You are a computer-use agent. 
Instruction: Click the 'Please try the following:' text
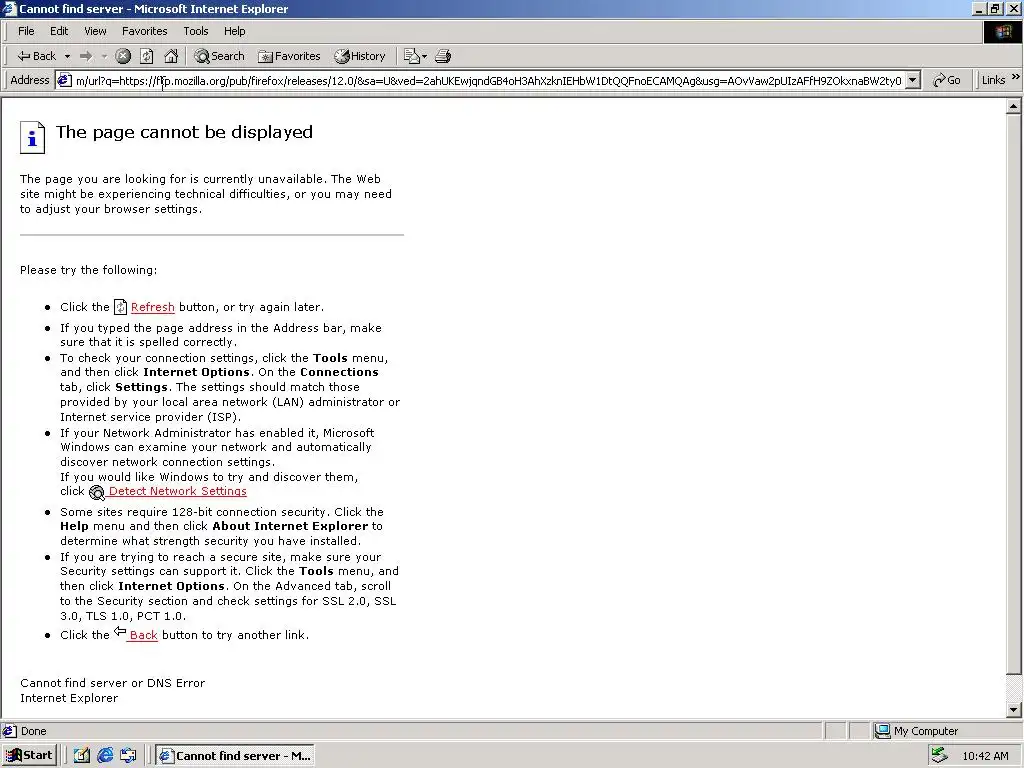point(88,270)
